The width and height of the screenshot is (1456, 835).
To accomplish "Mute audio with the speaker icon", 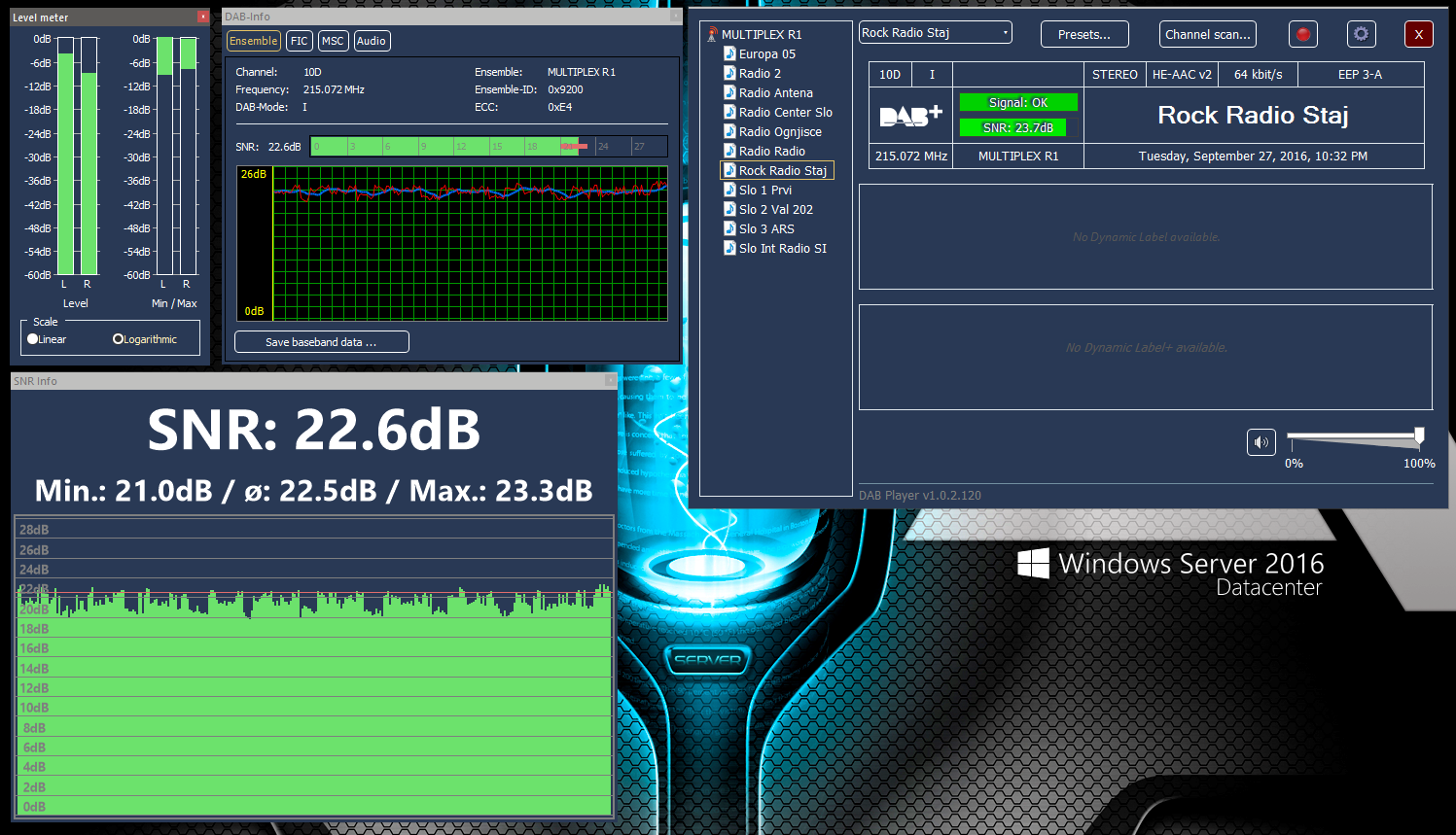I will [x=1261, y=442].
